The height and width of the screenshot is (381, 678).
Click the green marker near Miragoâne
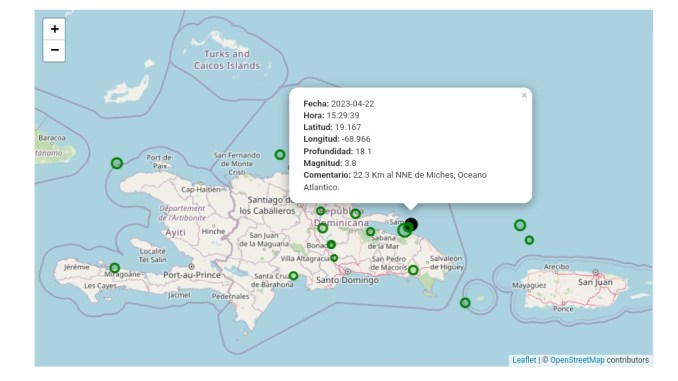coord(115,268)
